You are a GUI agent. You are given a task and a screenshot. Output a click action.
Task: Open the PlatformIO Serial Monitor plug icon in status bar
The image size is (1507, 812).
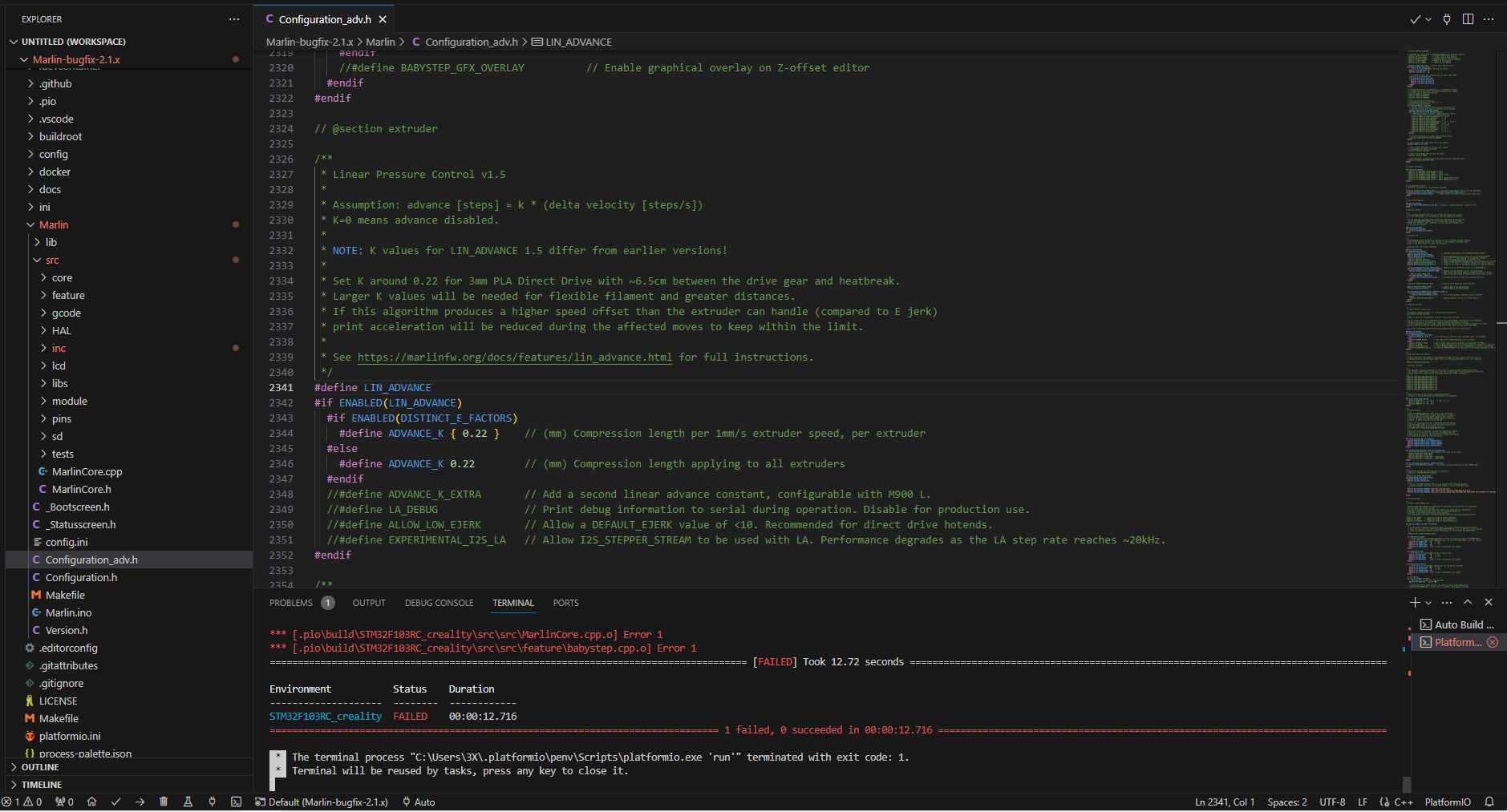point(212,802)
